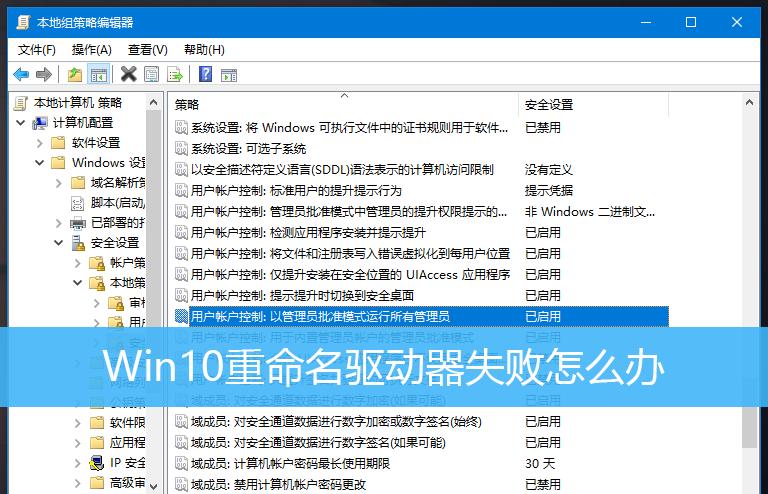Expand the 高级审 folder node arrow

click(77, 483)
